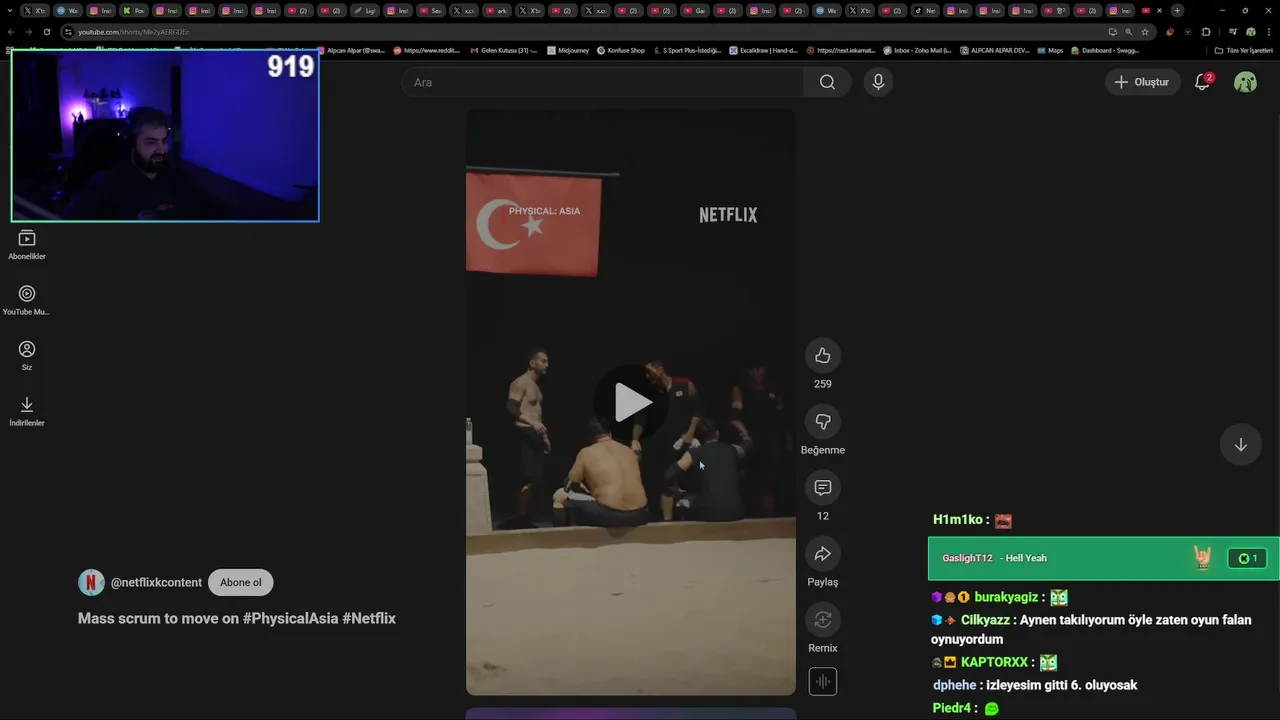Open the install/cast icon in address bar

coord(1113,32)
